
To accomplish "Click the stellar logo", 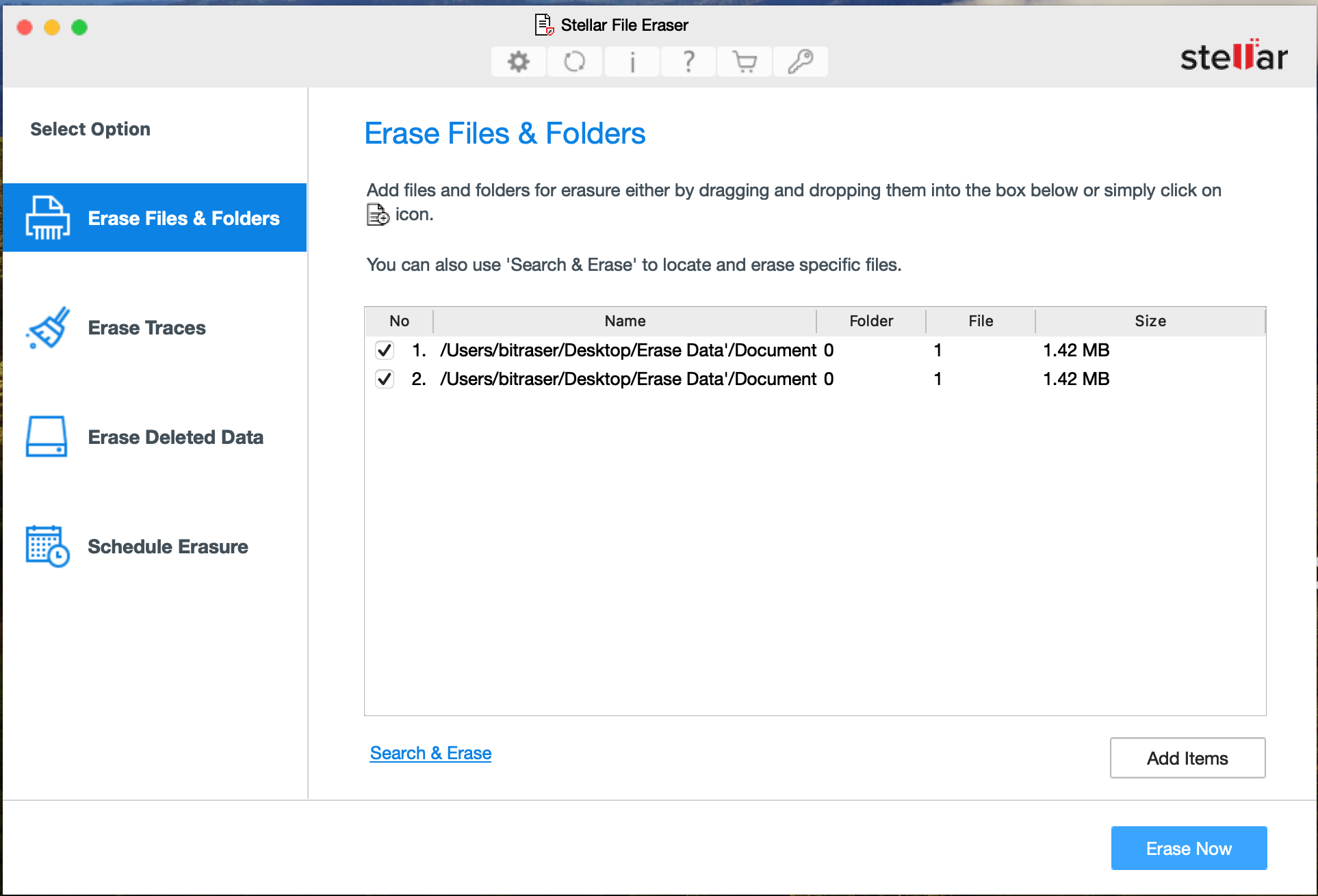I will tap(1233, 57).
